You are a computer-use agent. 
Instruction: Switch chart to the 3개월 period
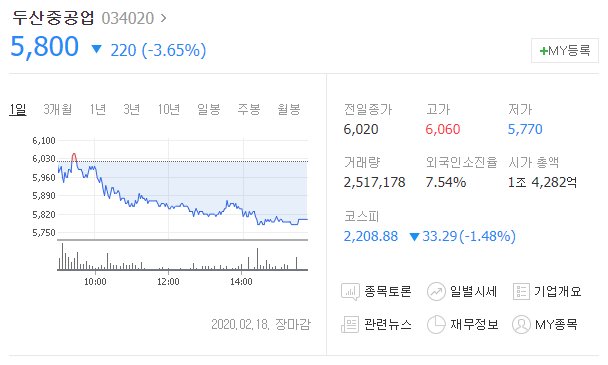[x=57, y=109]
